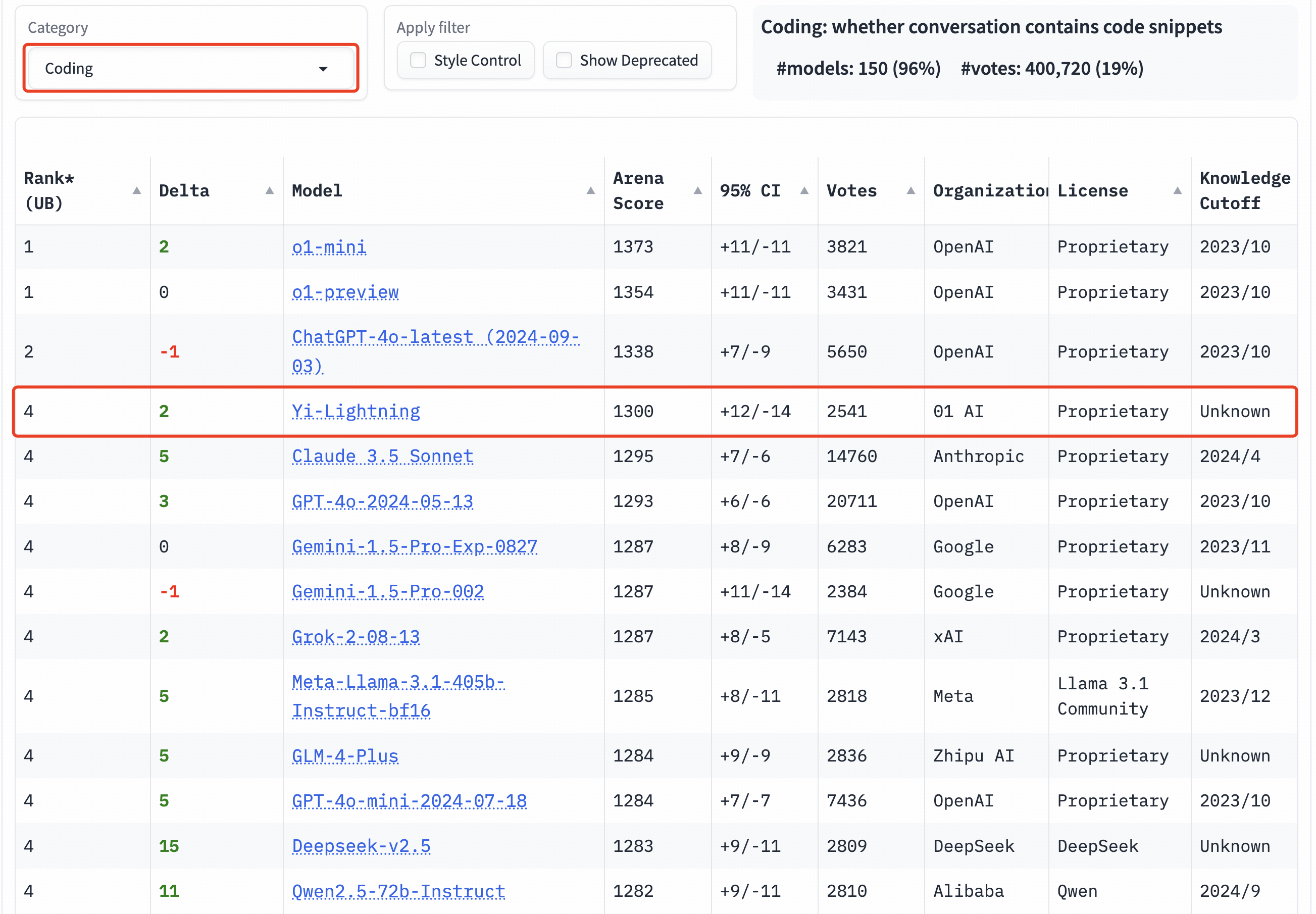
Task: Sort by License column arrow icon
Action: point(1178,191)
